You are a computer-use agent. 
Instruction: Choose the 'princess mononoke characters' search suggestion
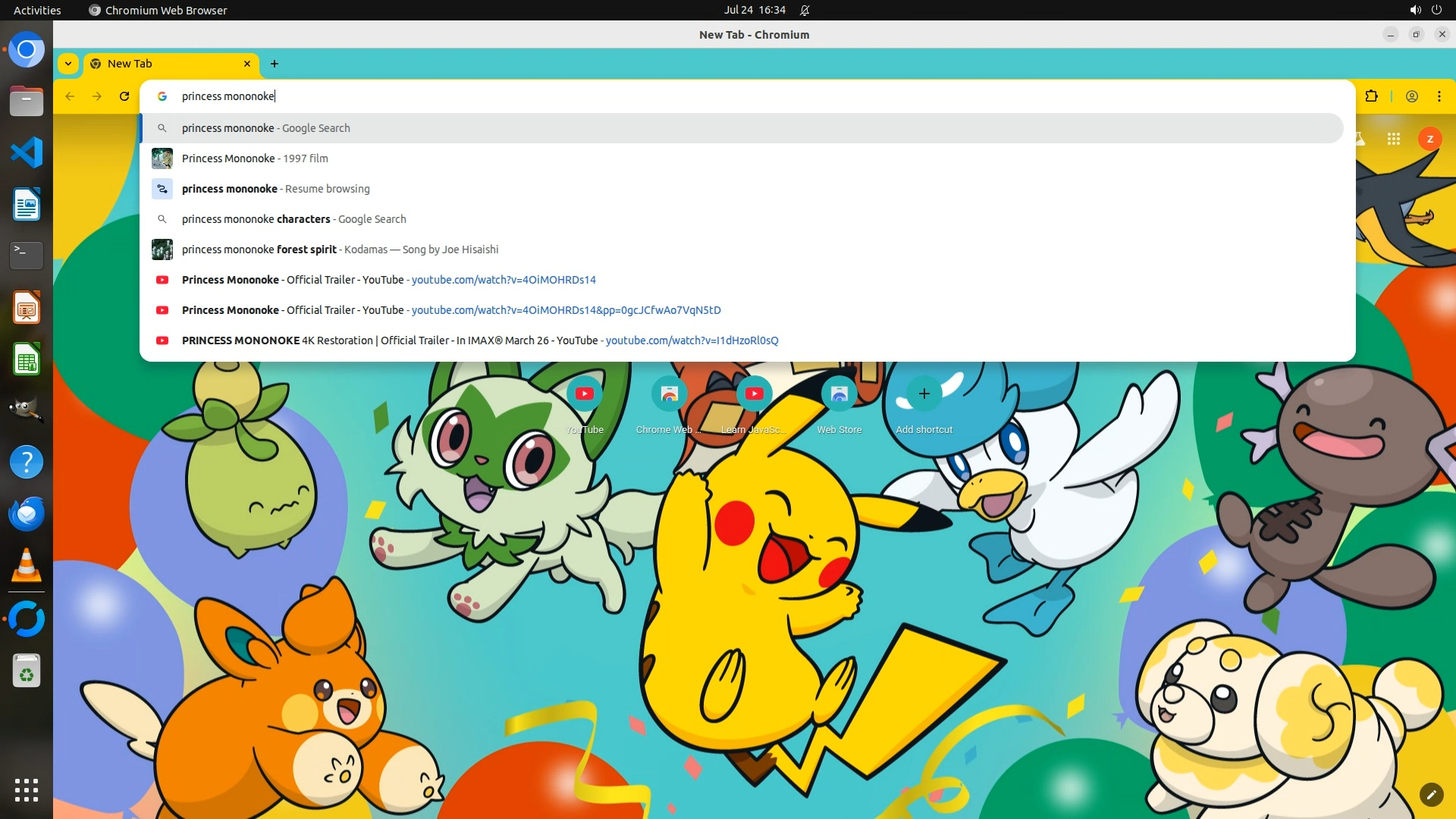pyautogui.click(x=293, y=219)
